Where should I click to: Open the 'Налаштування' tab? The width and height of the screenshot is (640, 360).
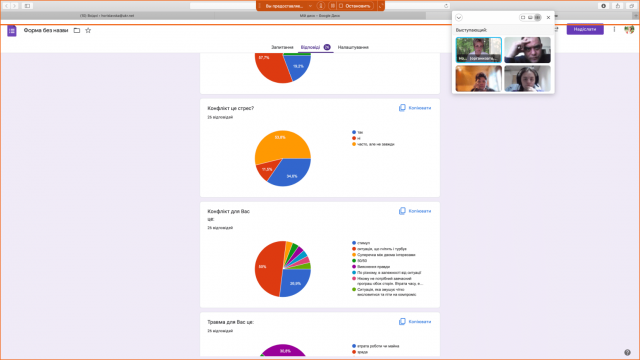pos(353,47)
